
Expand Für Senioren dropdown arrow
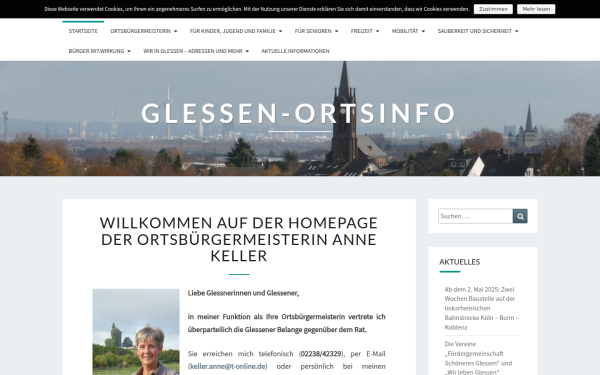tap(336, 31)
